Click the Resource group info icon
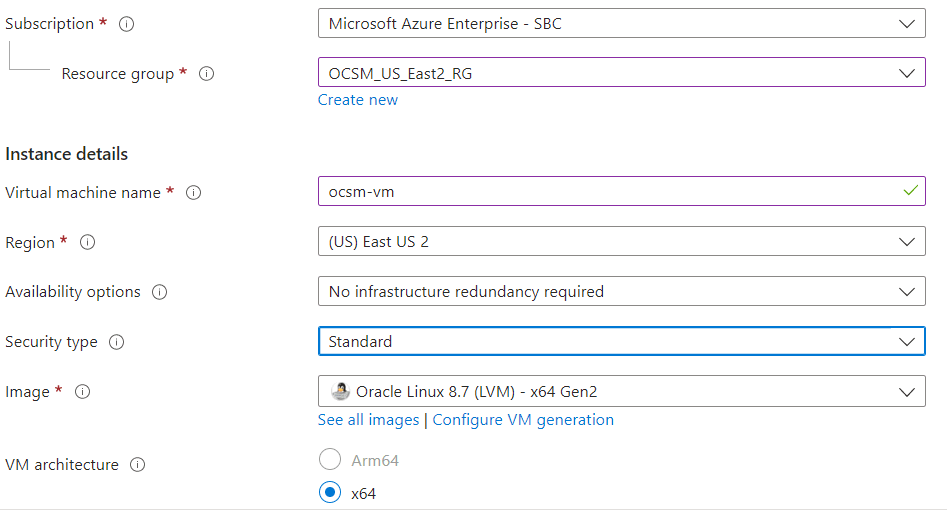The width and height of the screenshot is (947, 510). pyautogui.click(x=207, y=74)
